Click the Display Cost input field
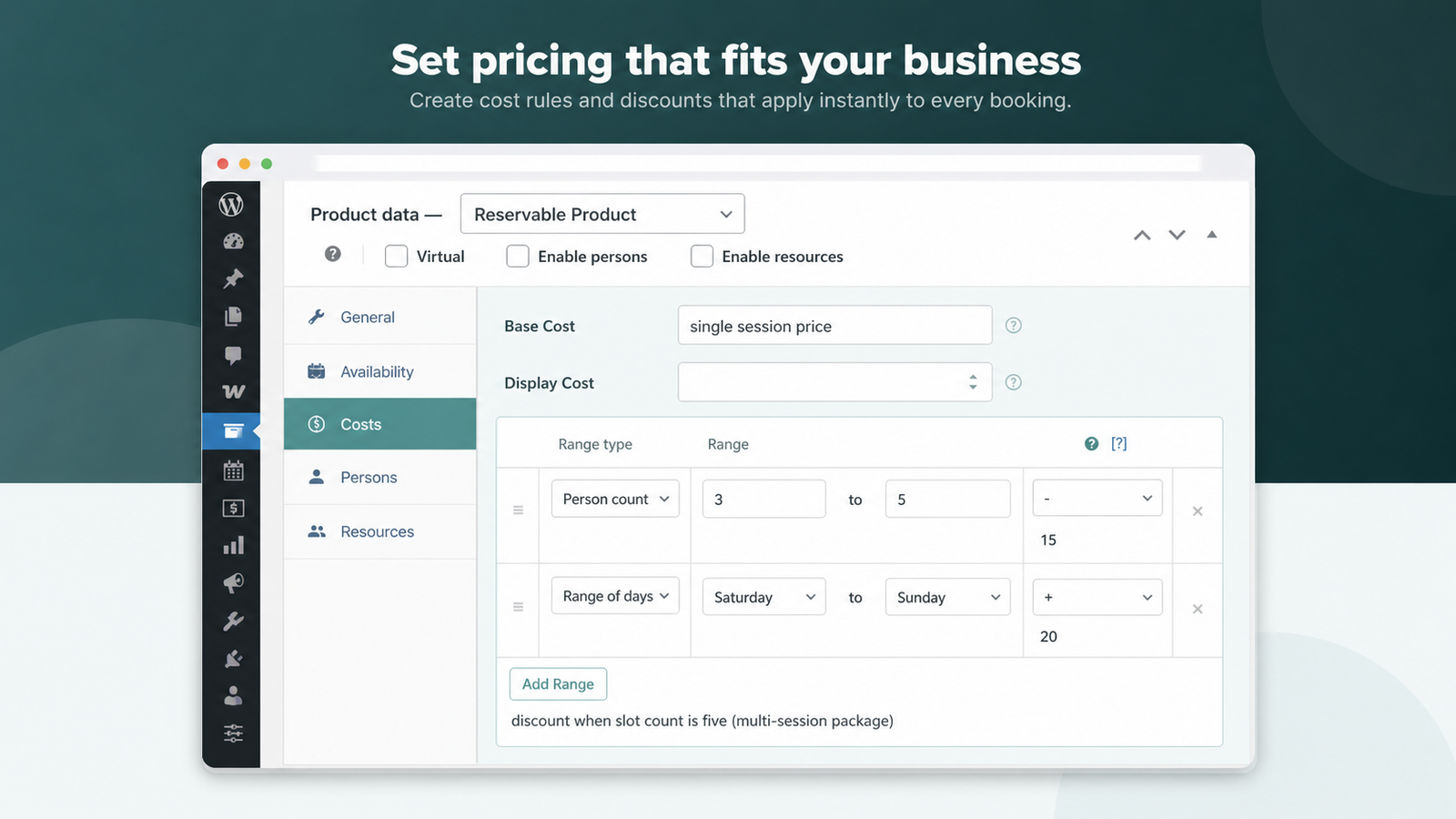This screenshot has height=819, width=1456. click(x=834, y=382)
